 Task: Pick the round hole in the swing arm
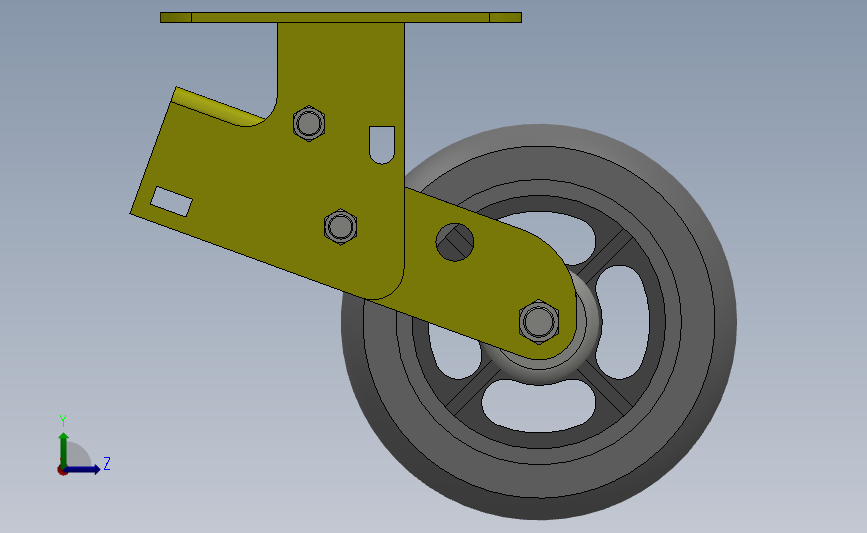(x=455, y=242)
